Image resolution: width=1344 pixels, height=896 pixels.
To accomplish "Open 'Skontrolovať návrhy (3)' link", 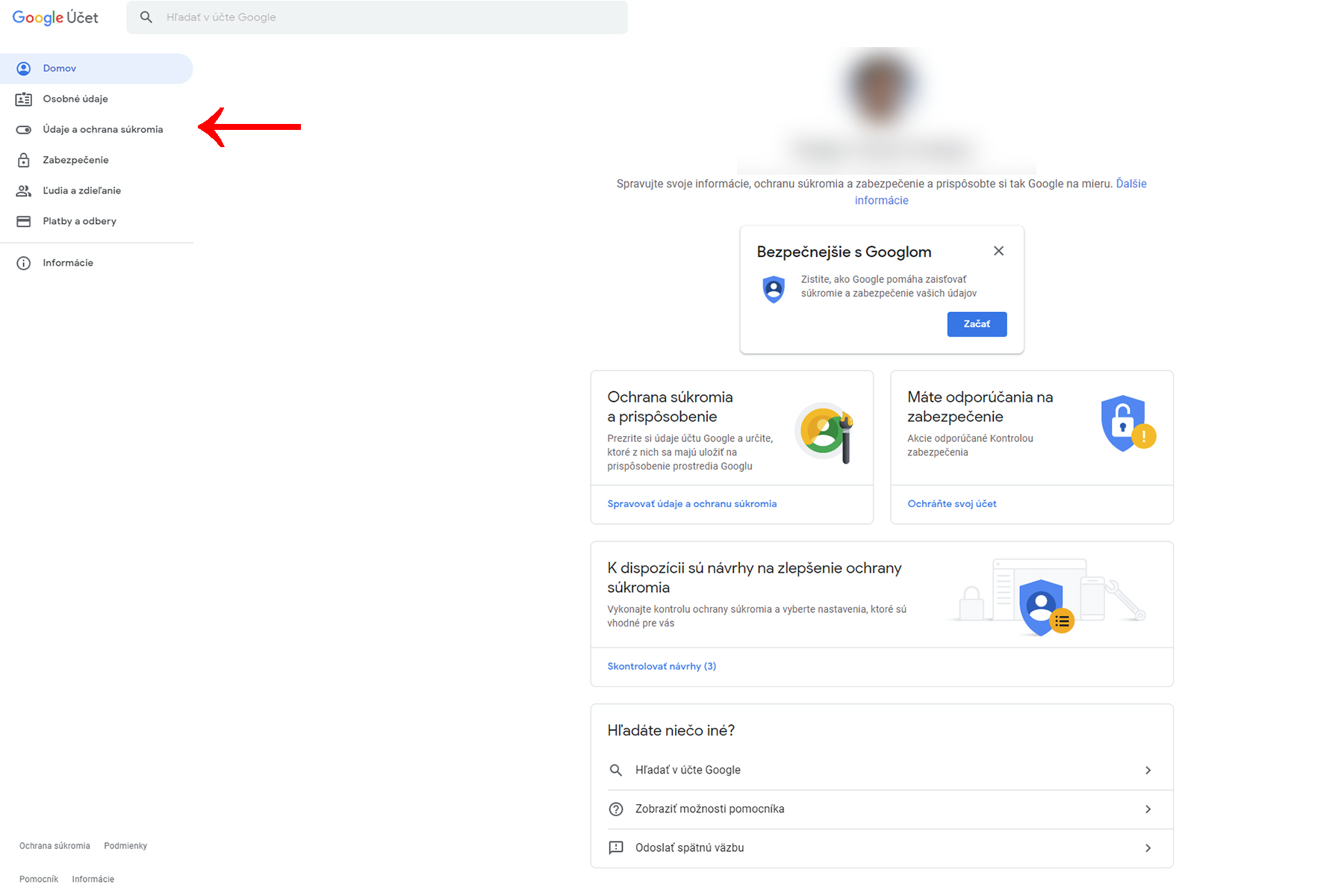I will click(662, 667).
